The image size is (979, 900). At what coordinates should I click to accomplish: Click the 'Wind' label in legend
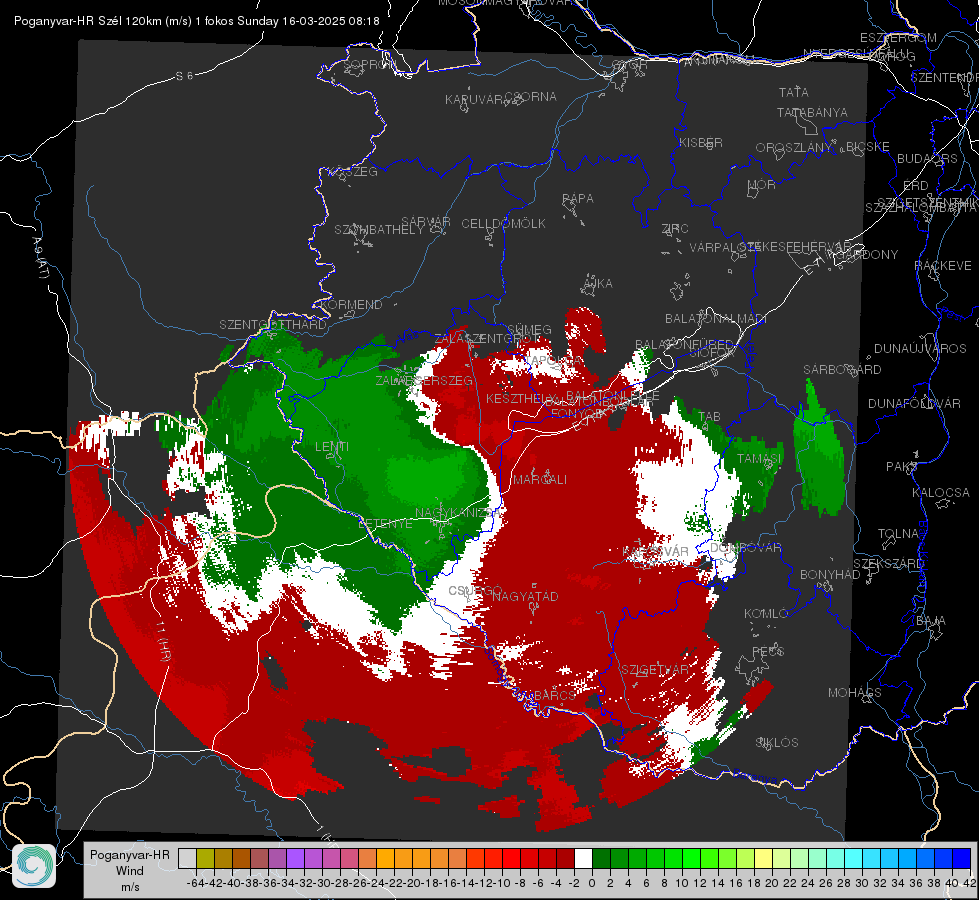coord(129,871)
